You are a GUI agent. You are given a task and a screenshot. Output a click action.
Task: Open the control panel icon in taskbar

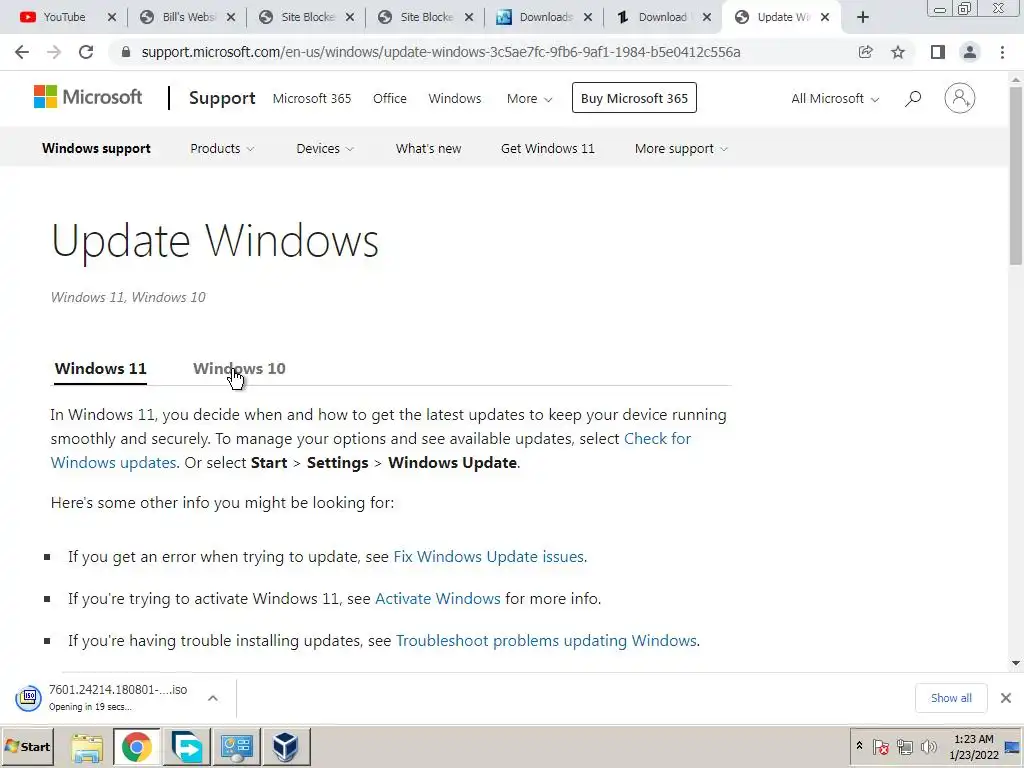click(x=236, y=746)
